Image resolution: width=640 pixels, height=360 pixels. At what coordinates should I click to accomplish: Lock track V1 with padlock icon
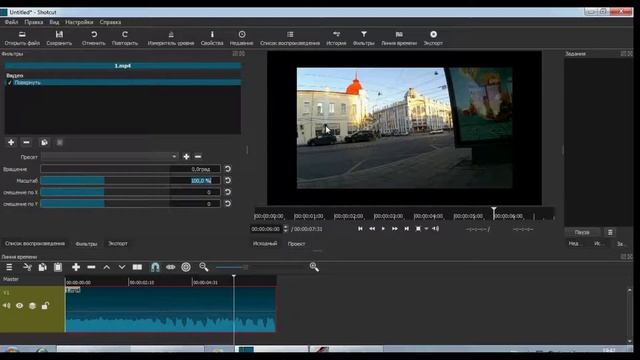45,305
